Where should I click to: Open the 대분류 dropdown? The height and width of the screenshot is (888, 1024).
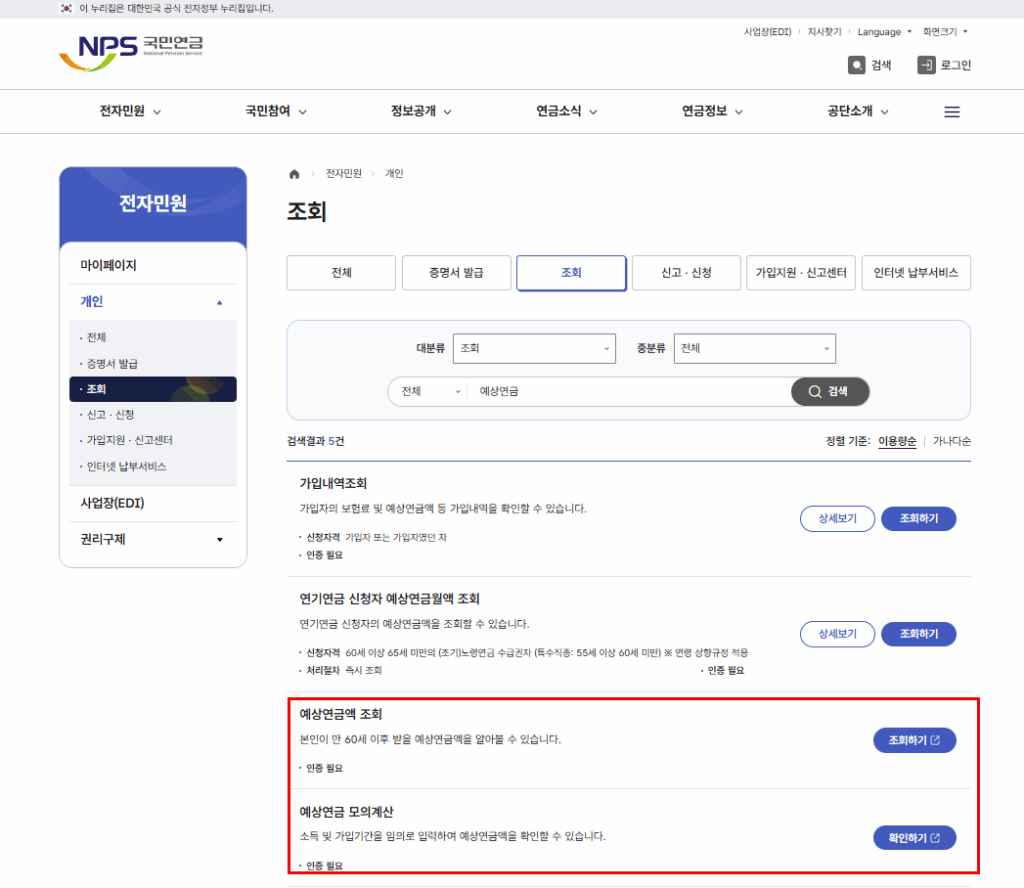tap(534, 348)
